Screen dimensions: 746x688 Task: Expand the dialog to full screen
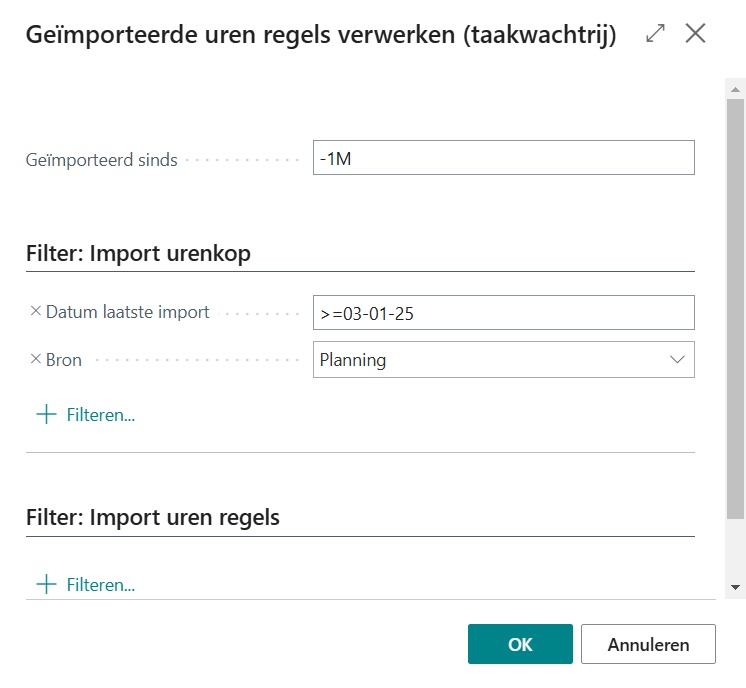pos(656,34)
